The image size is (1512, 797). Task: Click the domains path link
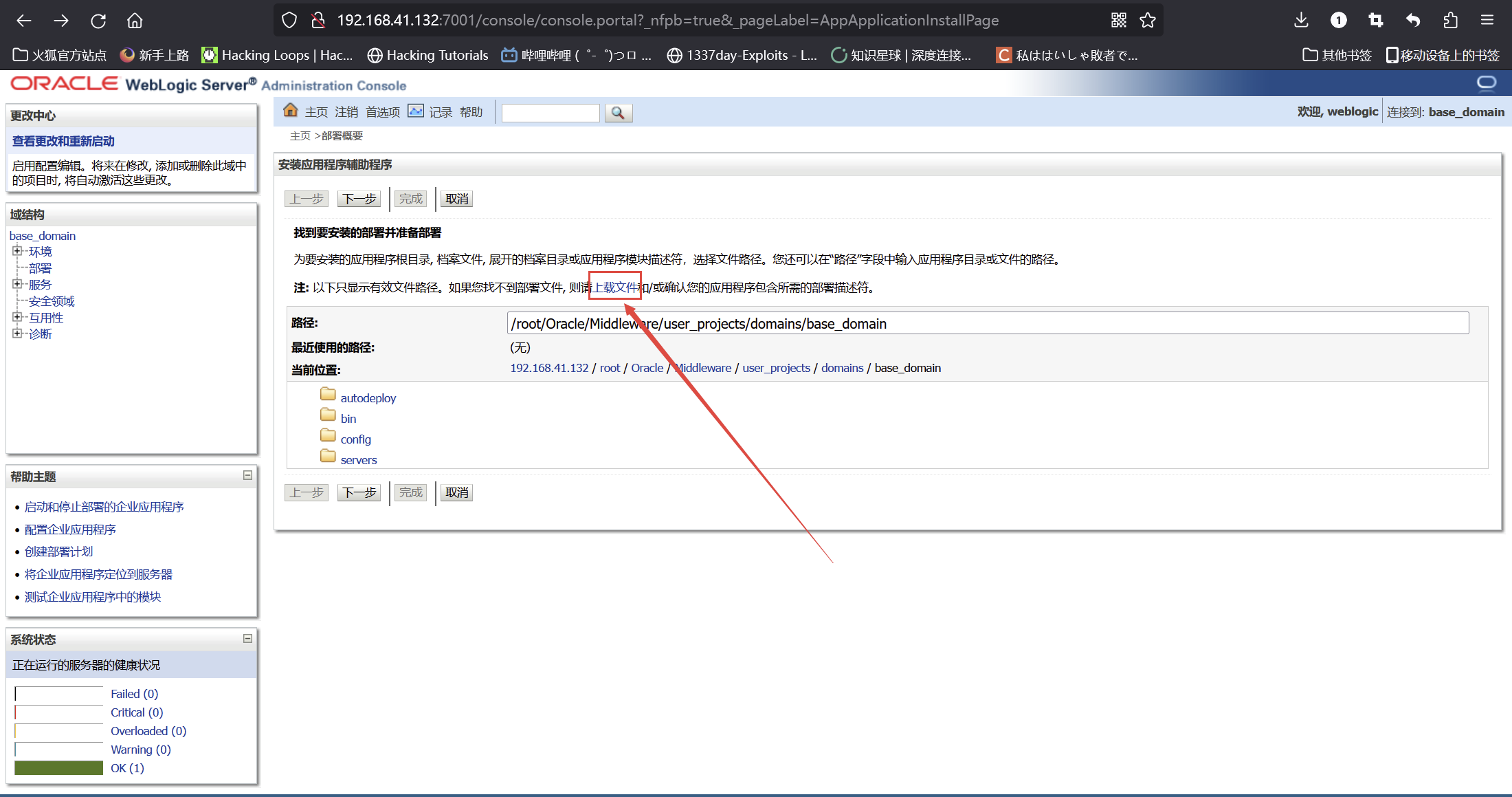coord(842,368)
